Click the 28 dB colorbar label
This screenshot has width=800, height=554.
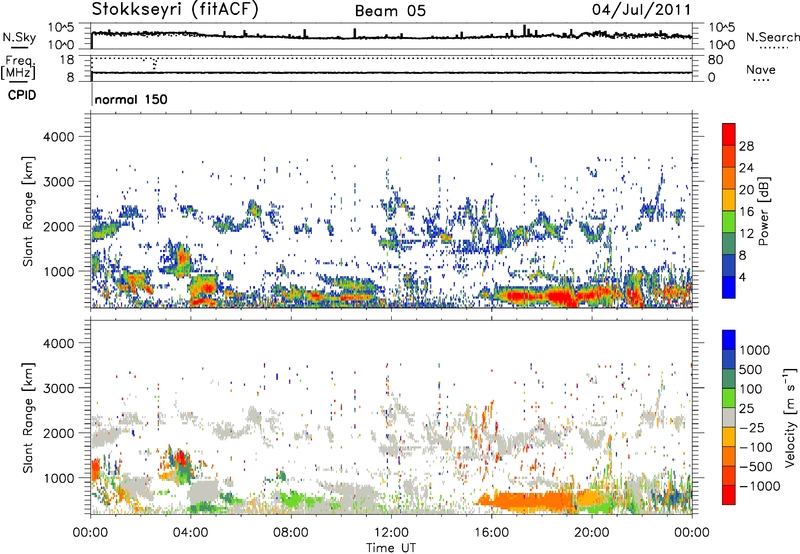click(x=746, y=146)
